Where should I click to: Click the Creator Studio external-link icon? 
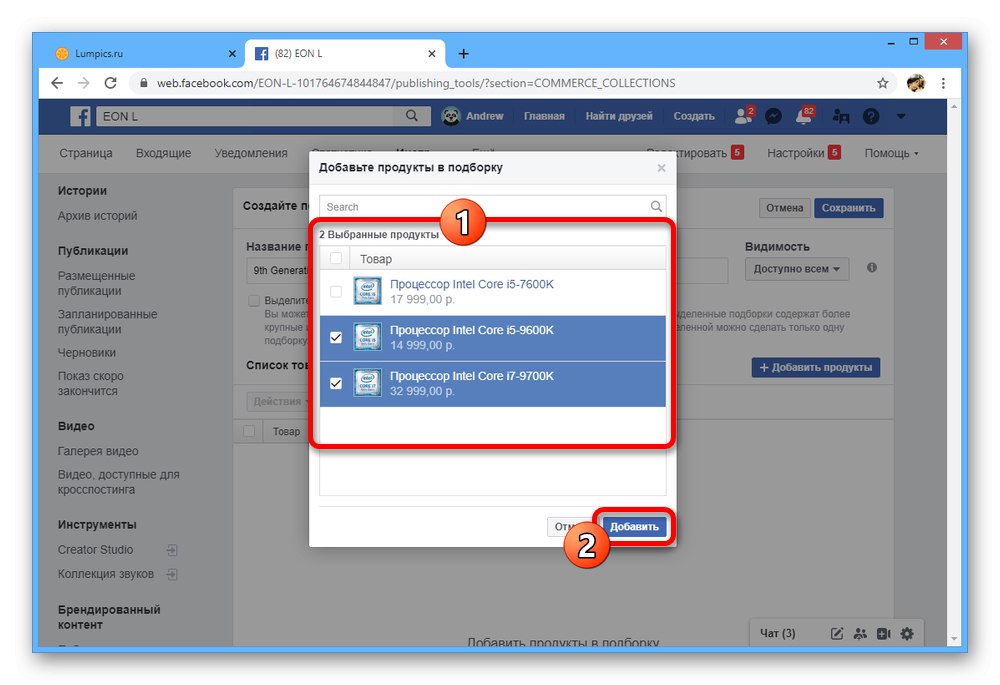click(172, 550)
